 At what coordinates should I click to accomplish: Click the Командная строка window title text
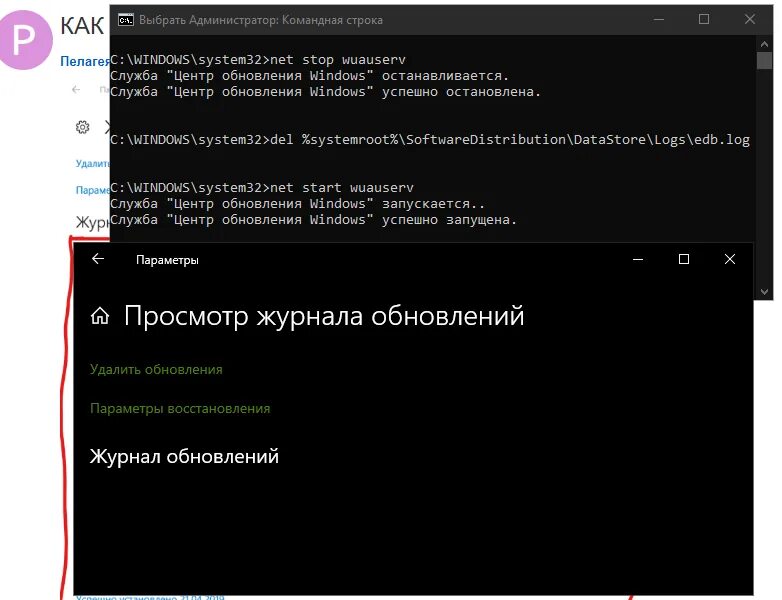[261, 20]
